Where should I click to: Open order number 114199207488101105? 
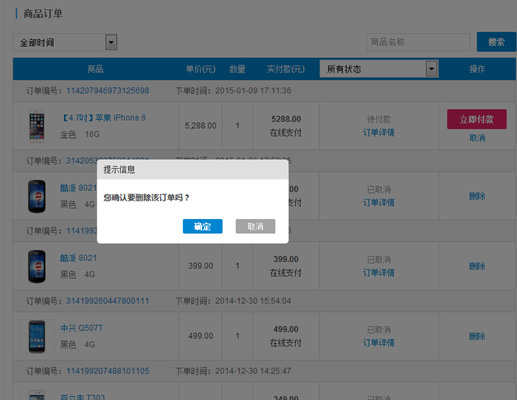click(x=108, y=371)
